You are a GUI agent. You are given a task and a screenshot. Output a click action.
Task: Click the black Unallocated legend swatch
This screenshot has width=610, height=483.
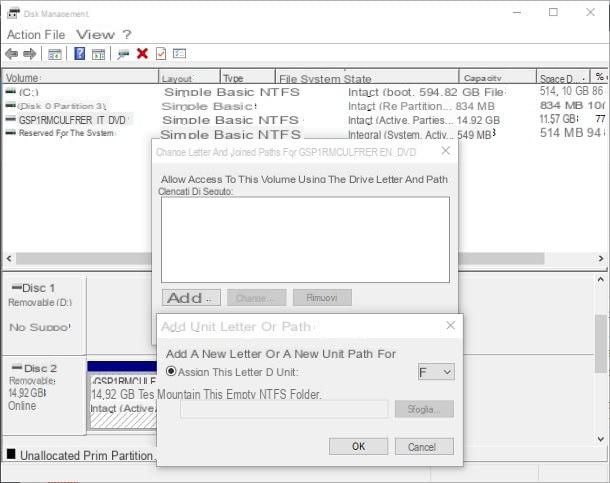11,453
